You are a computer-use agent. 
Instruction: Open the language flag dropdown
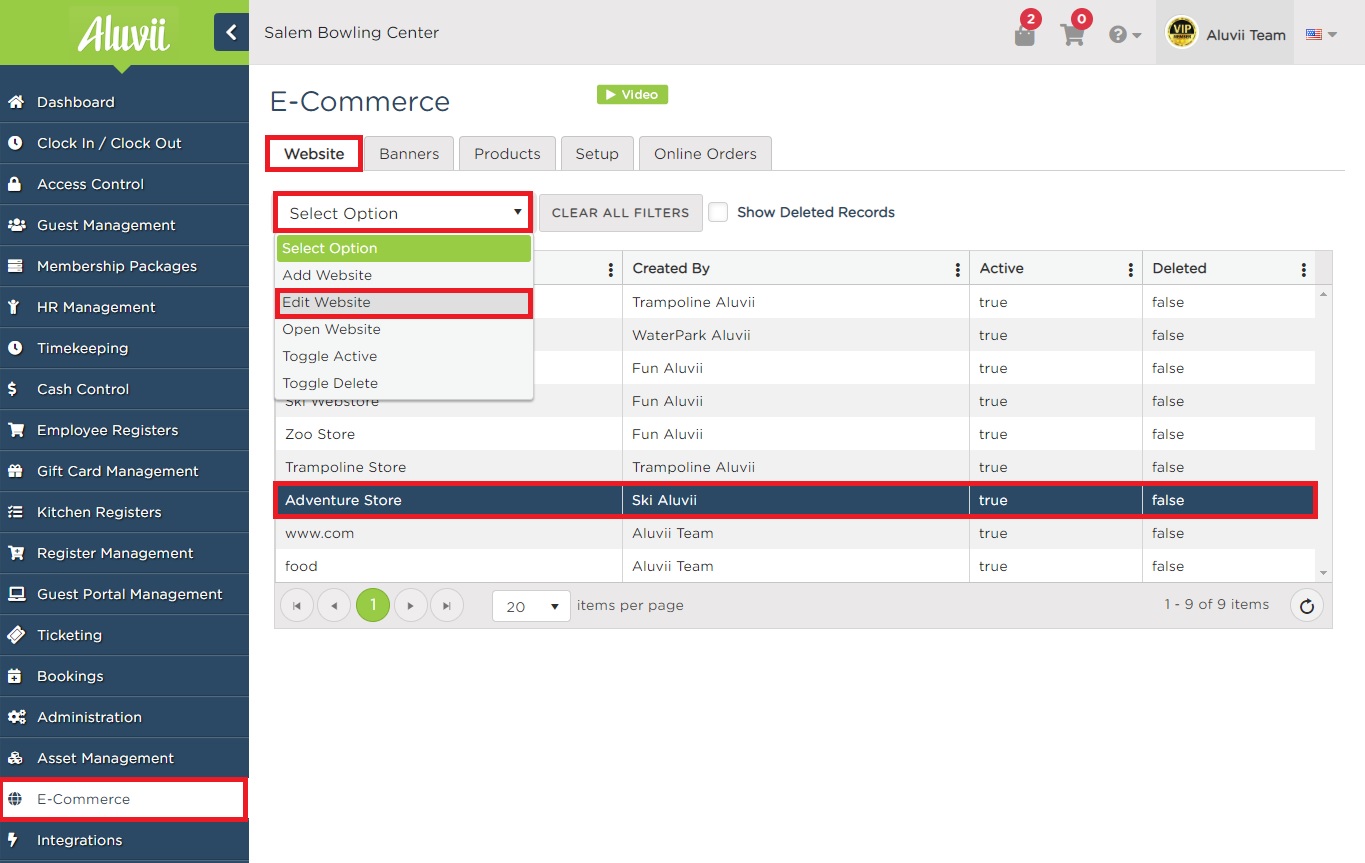pos(1321,35)
